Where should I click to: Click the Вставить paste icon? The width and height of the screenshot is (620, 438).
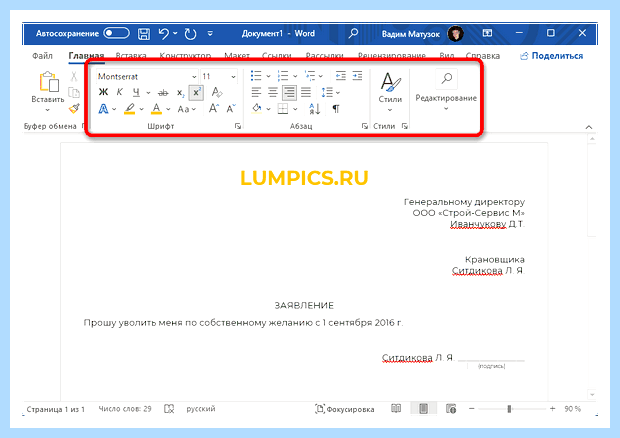(x=49, y=82)
